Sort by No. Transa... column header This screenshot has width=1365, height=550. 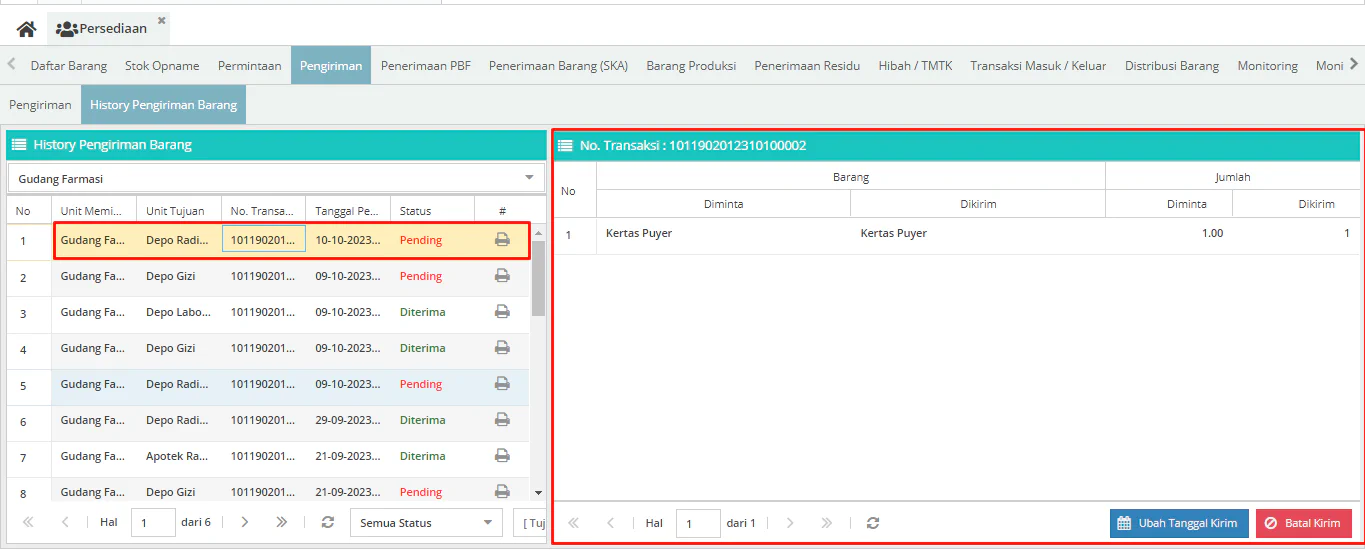tap(264, 211)
